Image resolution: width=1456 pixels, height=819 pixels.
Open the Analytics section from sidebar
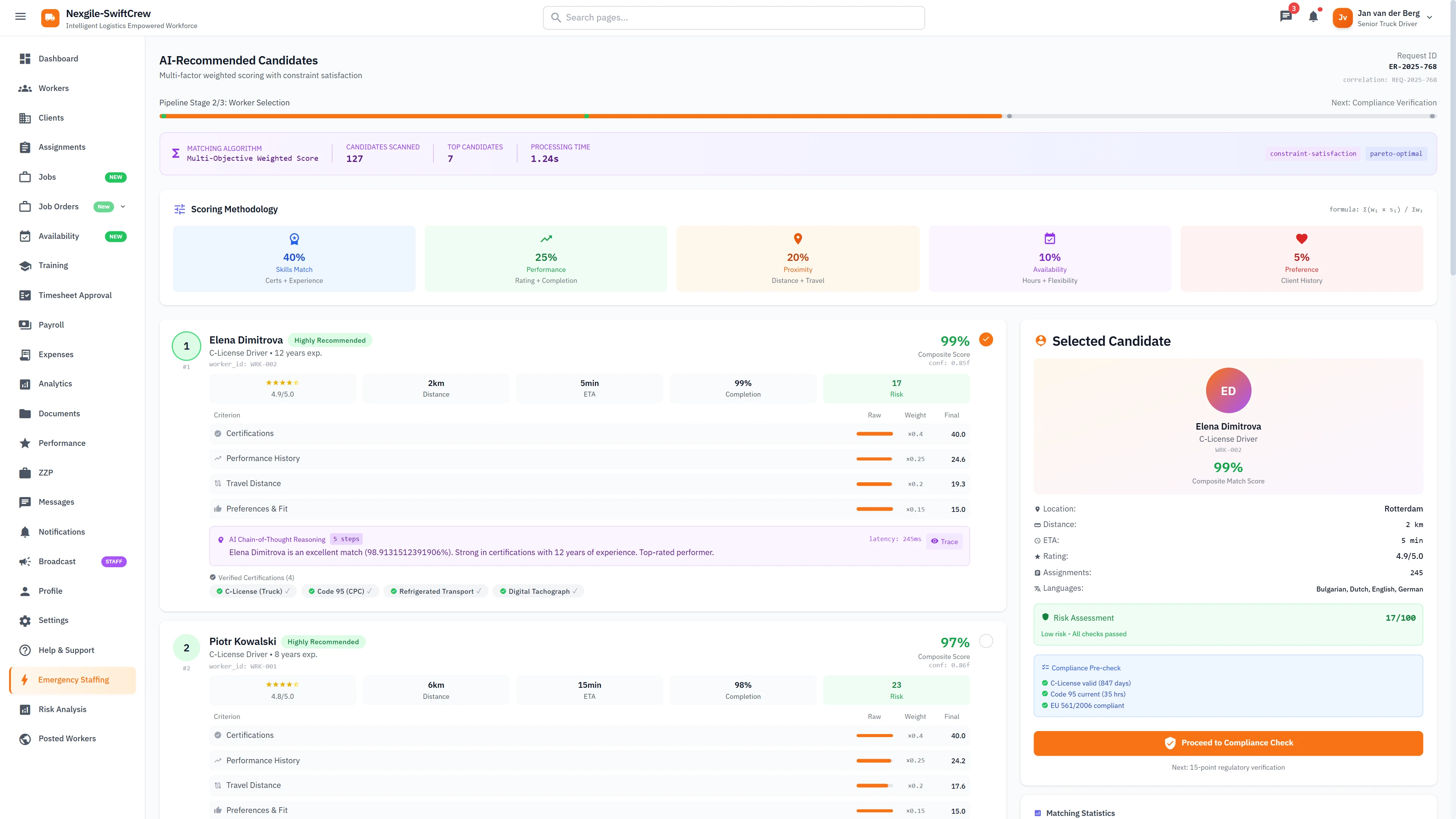pos(25,384)
